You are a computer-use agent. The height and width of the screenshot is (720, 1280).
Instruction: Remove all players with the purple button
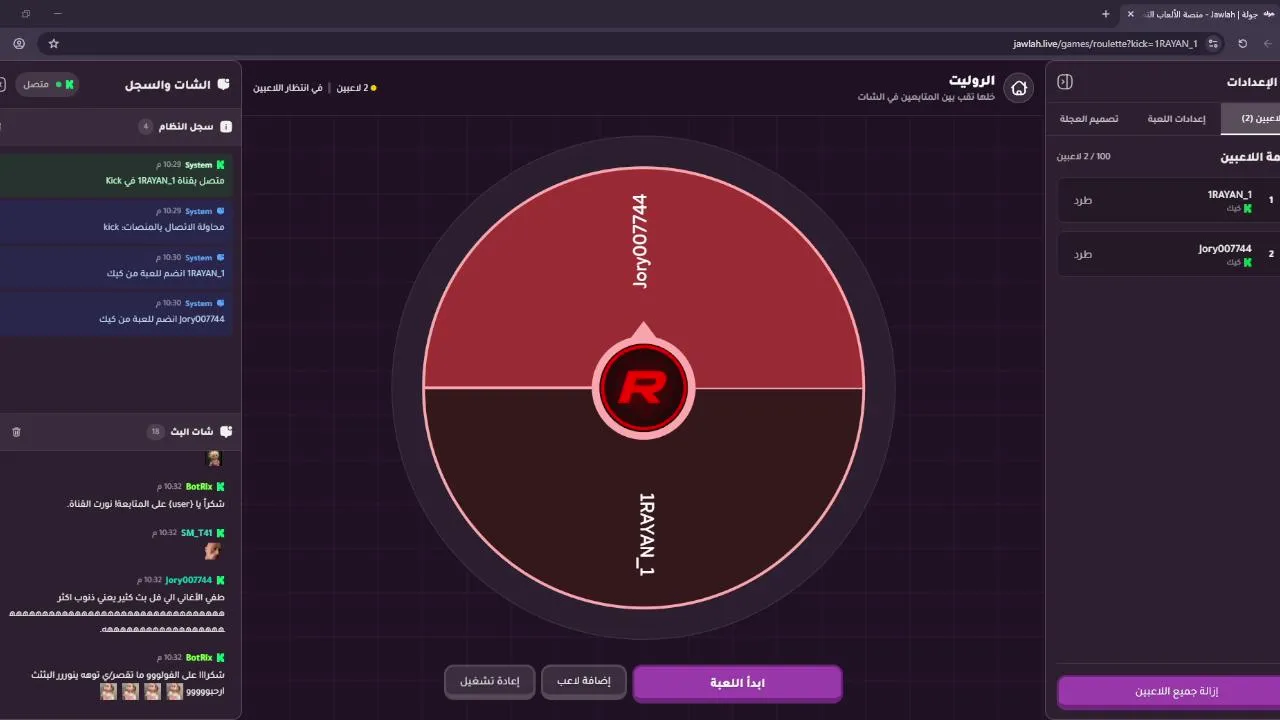(1170, 691)
